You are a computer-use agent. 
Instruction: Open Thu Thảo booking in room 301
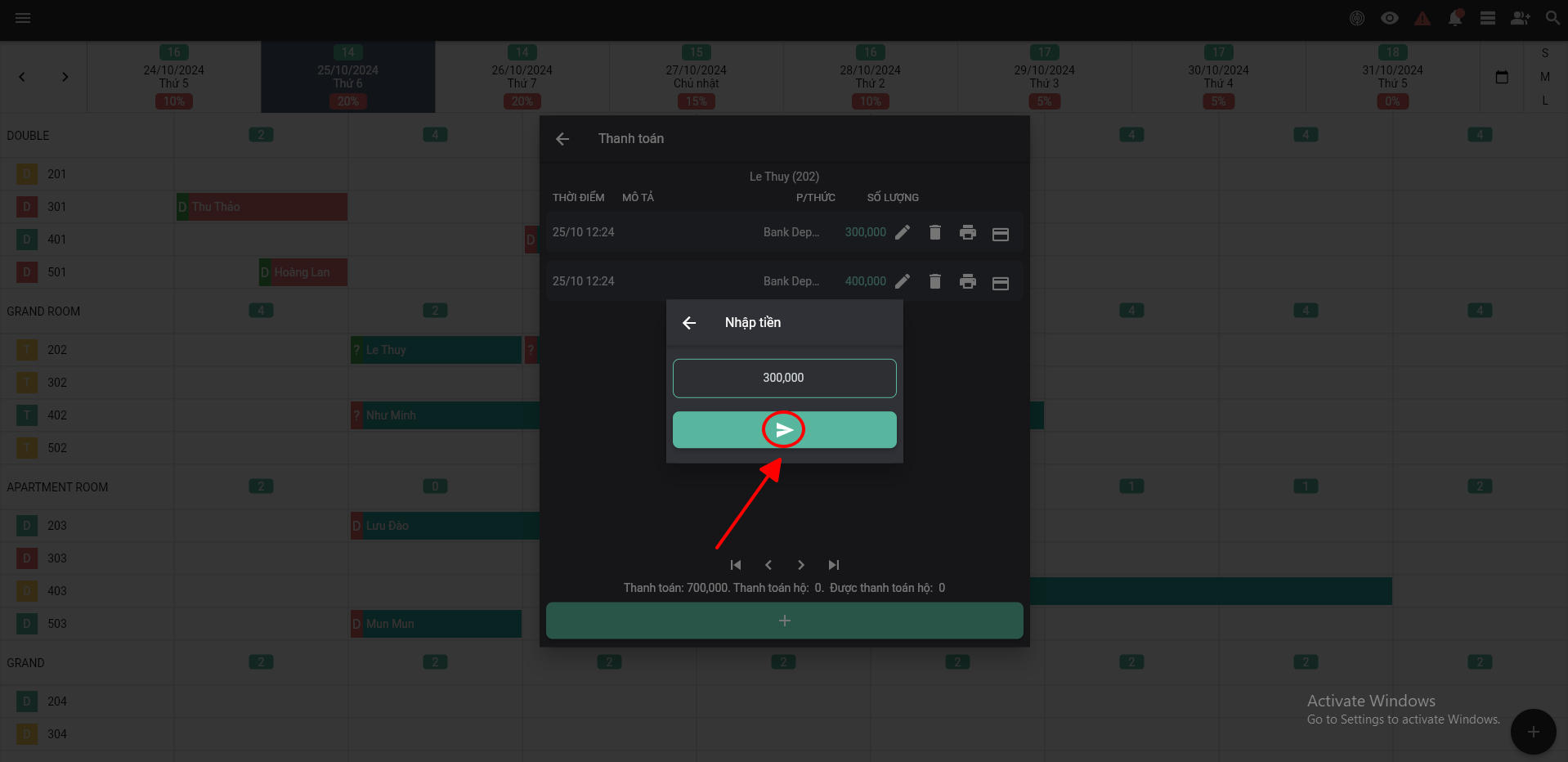point(262,207)
